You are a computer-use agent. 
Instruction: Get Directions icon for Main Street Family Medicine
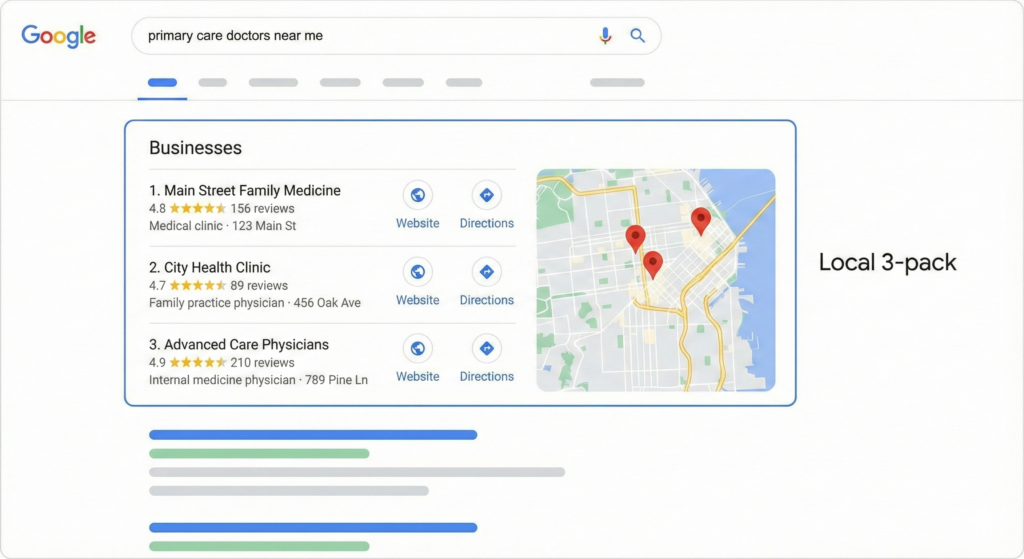(486, 195)
